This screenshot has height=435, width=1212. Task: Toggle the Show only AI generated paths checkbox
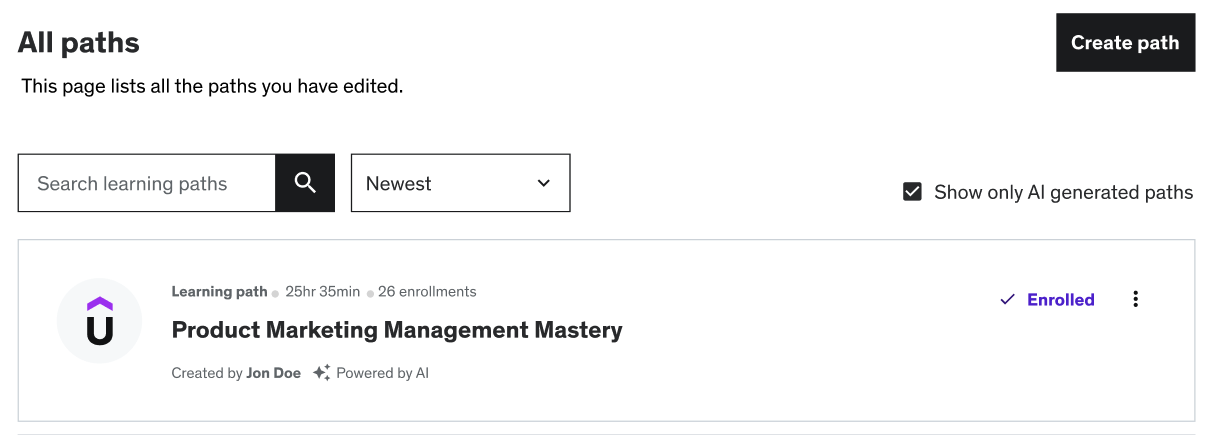[x=912, y=192]
